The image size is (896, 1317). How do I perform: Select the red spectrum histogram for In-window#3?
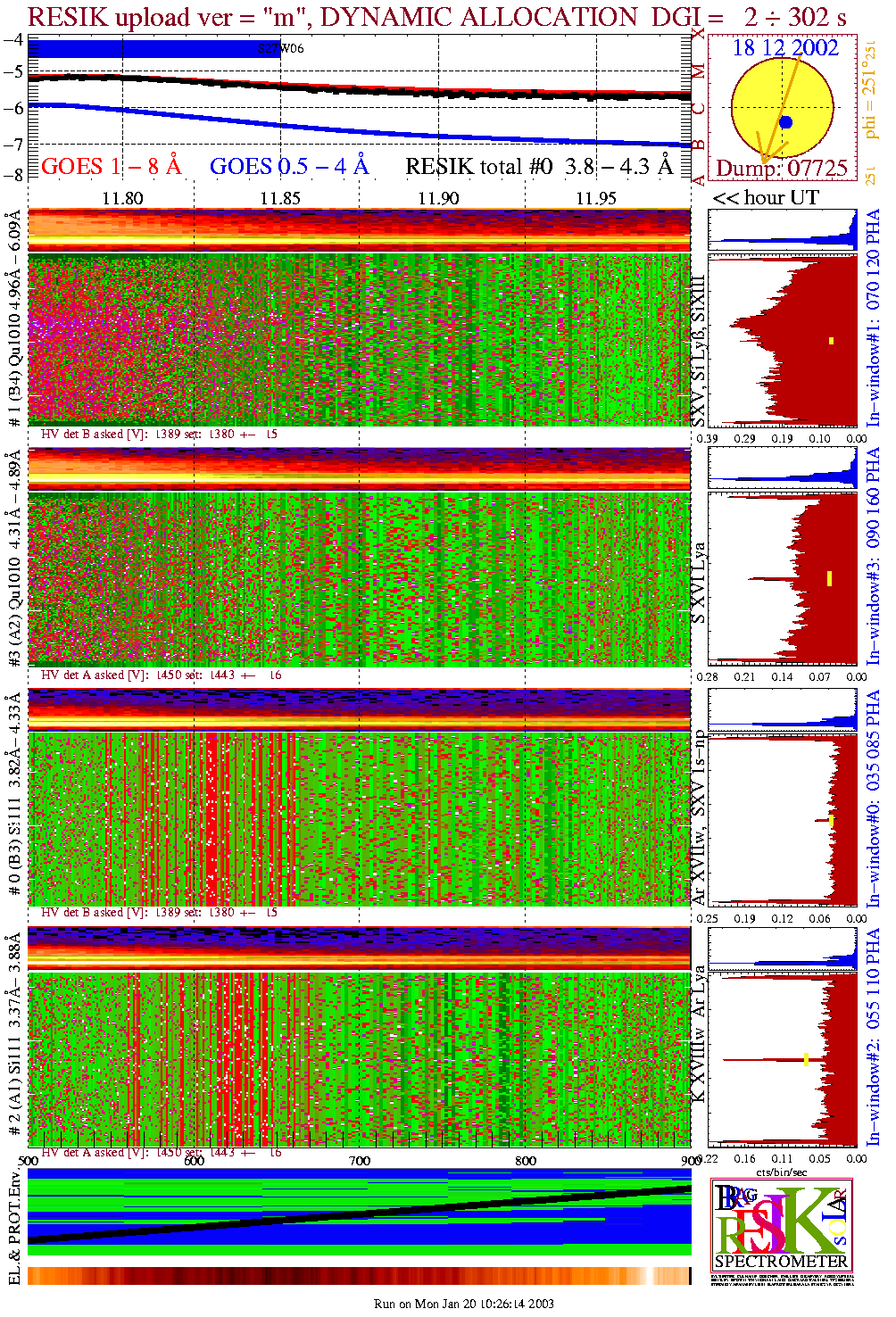click(x=783, y=579)
